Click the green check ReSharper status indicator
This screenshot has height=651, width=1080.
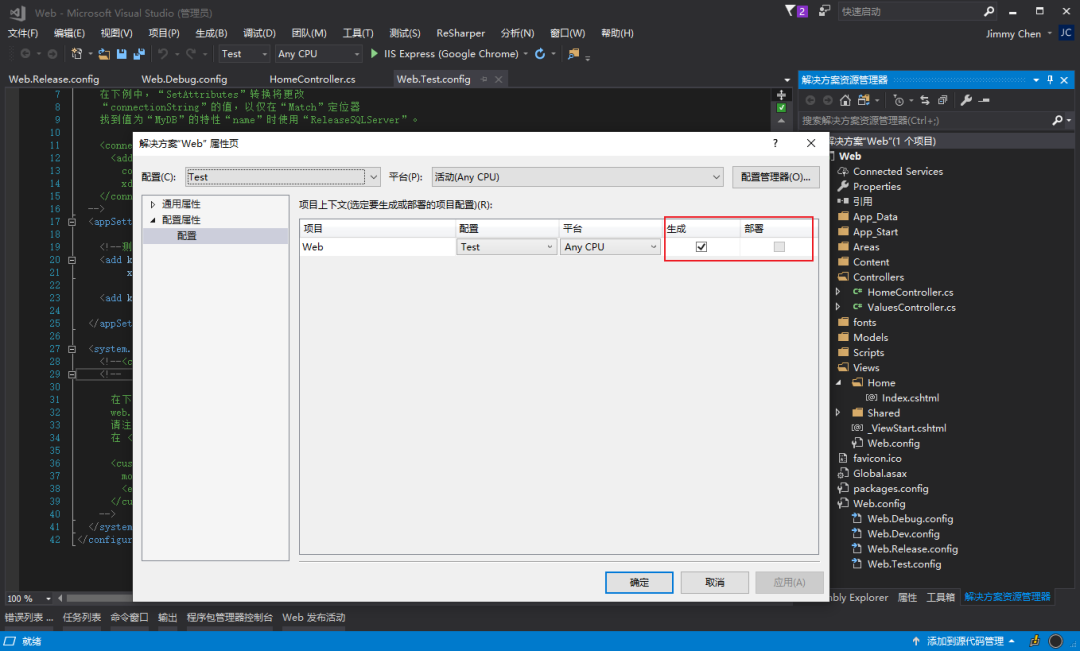pos(781,107)
